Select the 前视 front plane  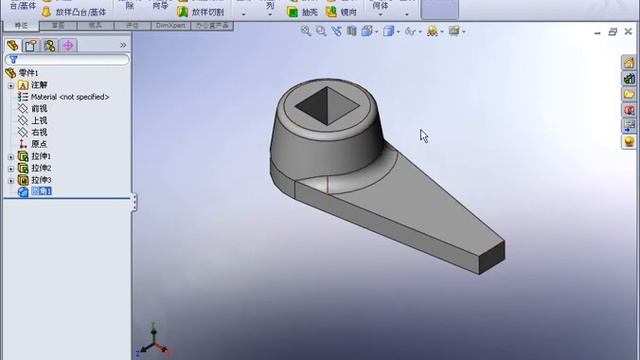tap(33, 109)
